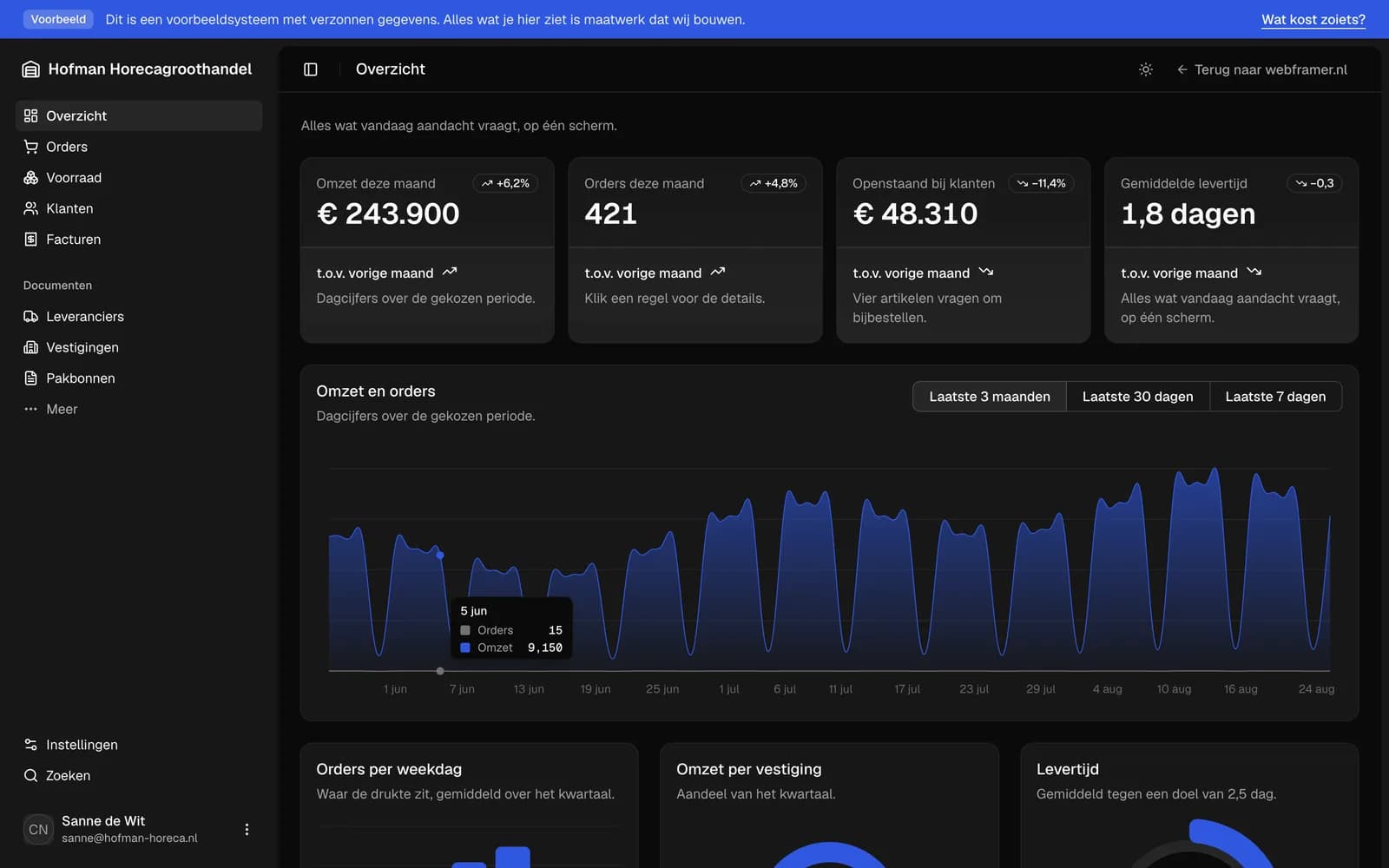Click the Vestigingen building icon
Image resolution: width=1389 pixels, height=868 pixels.
click(30, 347)
